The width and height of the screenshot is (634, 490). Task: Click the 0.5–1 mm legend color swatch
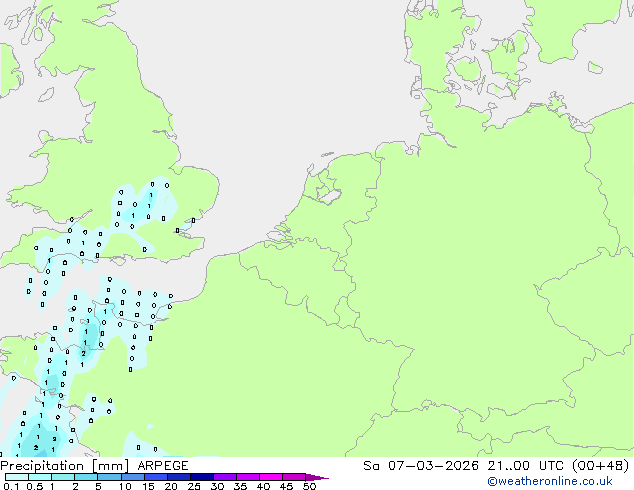(x=40, y=477)
